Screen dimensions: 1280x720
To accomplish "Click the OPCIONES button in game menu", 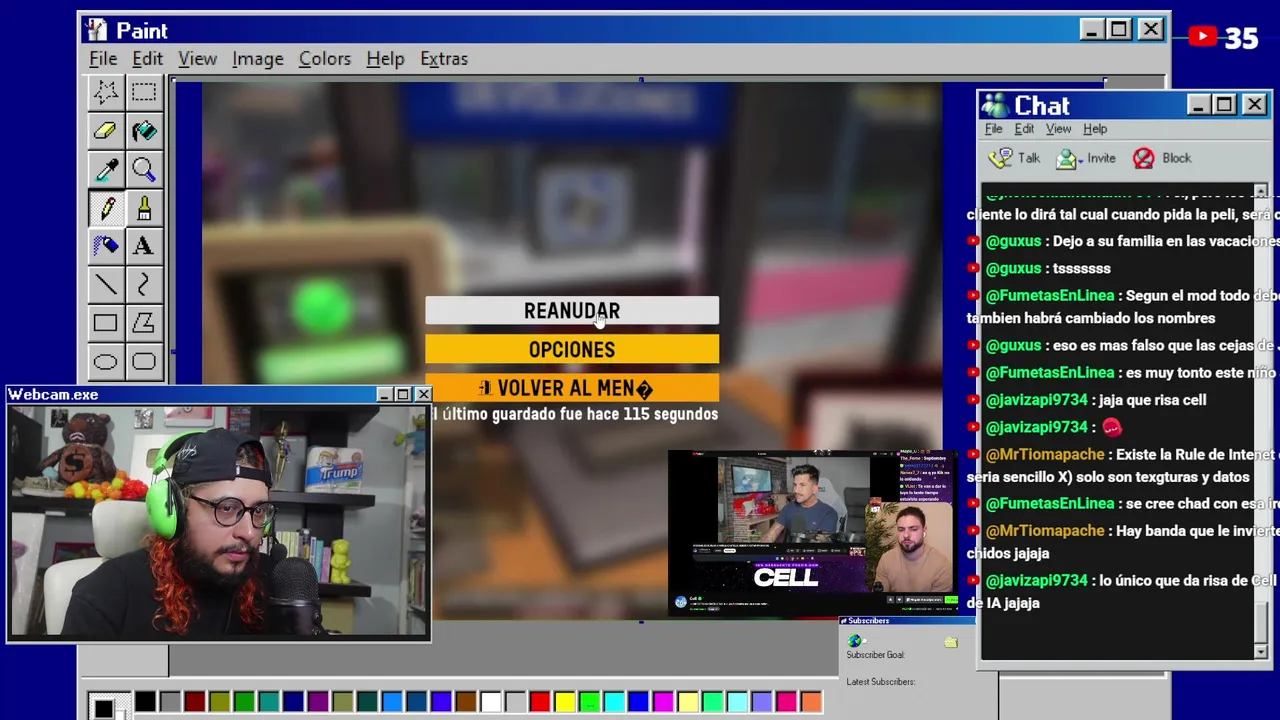I will [572, 349].
